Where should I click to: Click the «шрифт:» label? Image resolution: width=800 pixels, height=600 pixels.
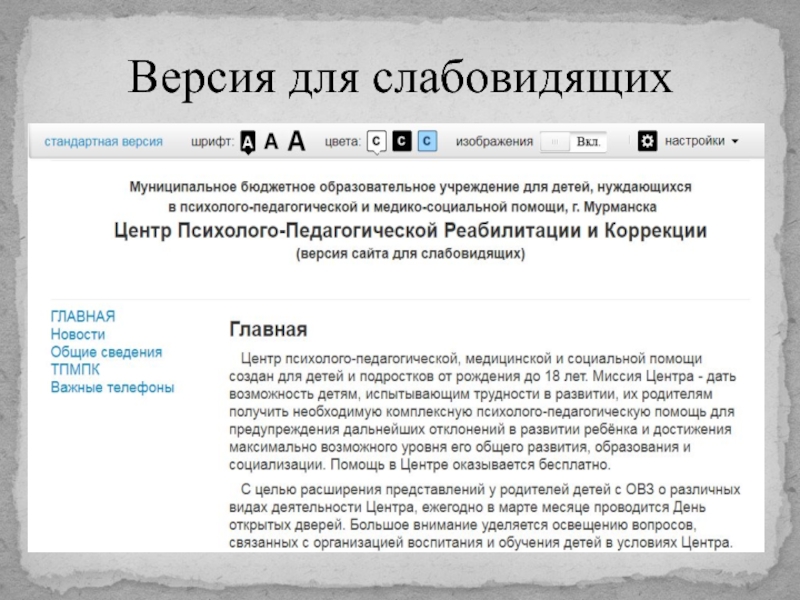[213, 141]
